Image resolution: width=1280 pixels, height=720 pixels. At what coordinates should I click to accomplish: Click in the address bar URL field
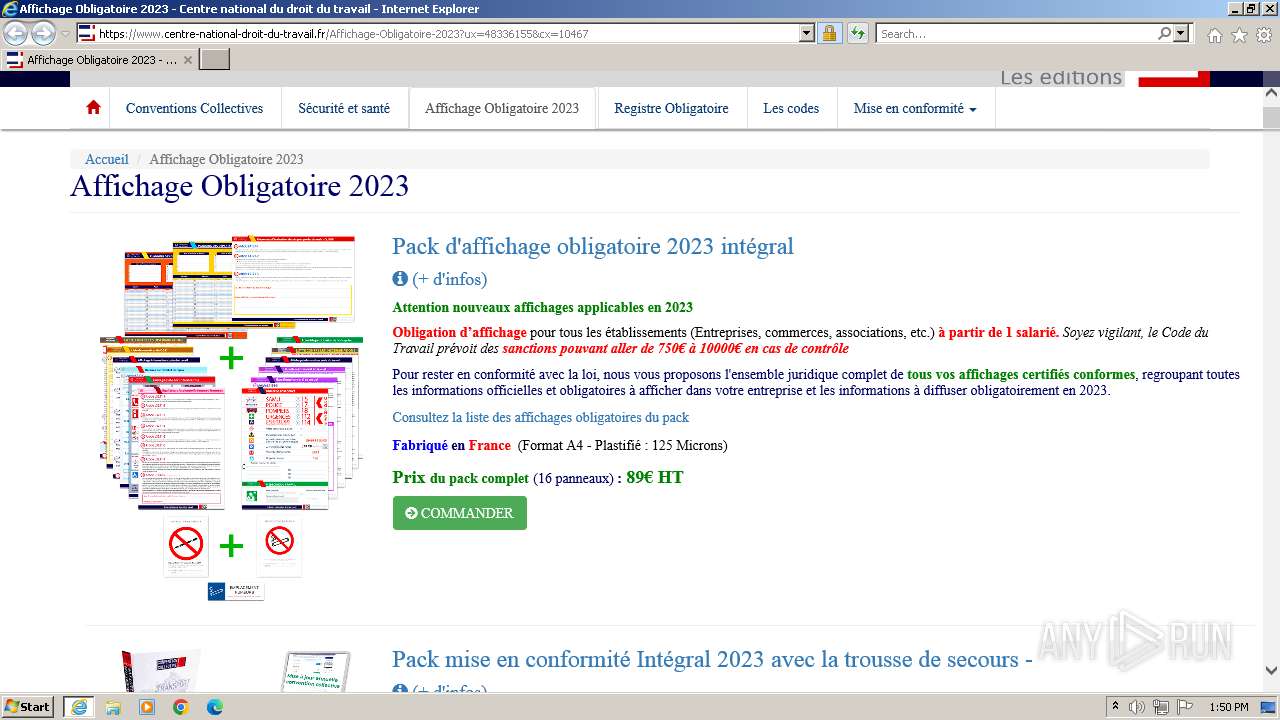pos(447,33)
